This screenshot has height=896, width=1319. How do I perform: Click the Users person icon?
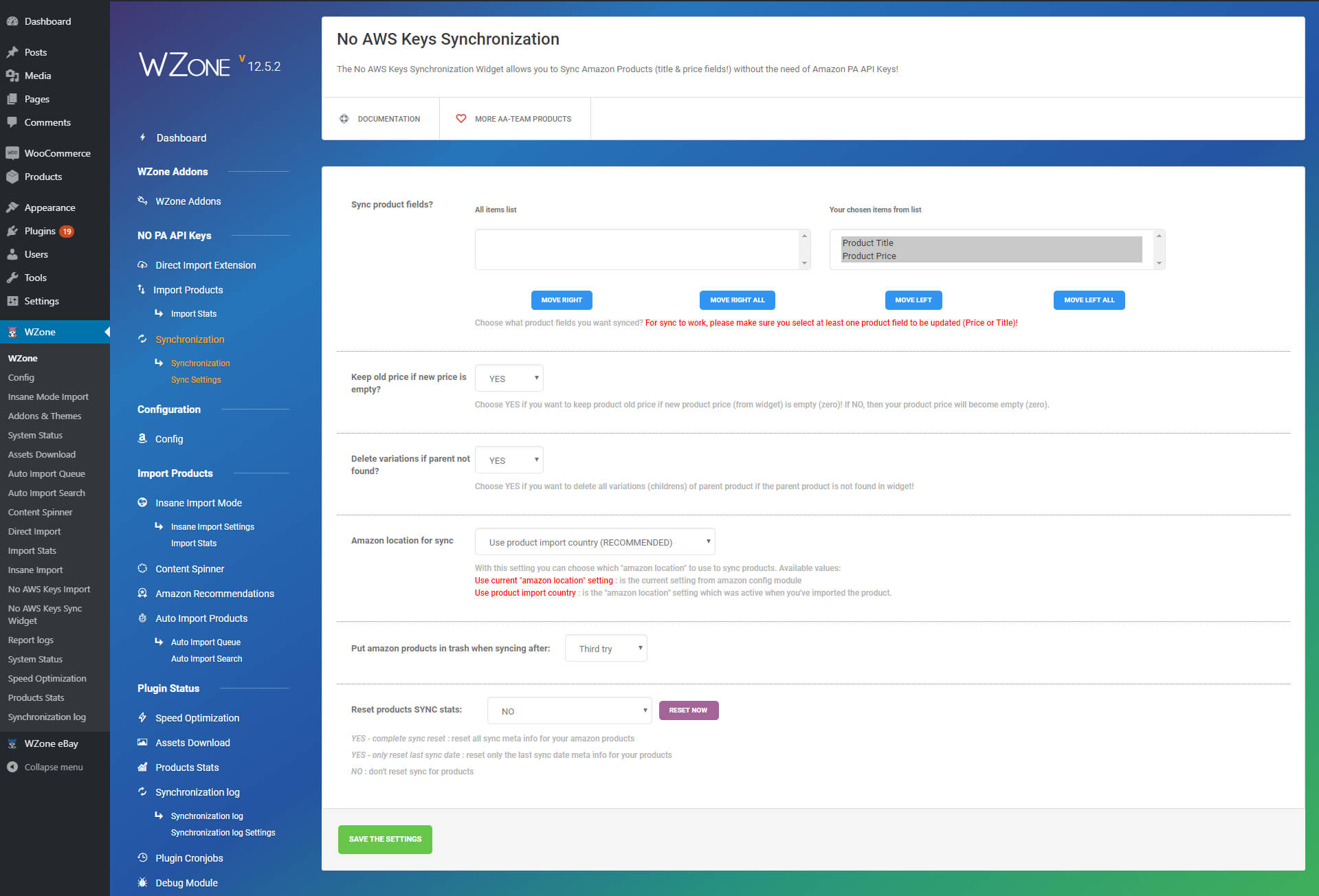coord(12,254)
